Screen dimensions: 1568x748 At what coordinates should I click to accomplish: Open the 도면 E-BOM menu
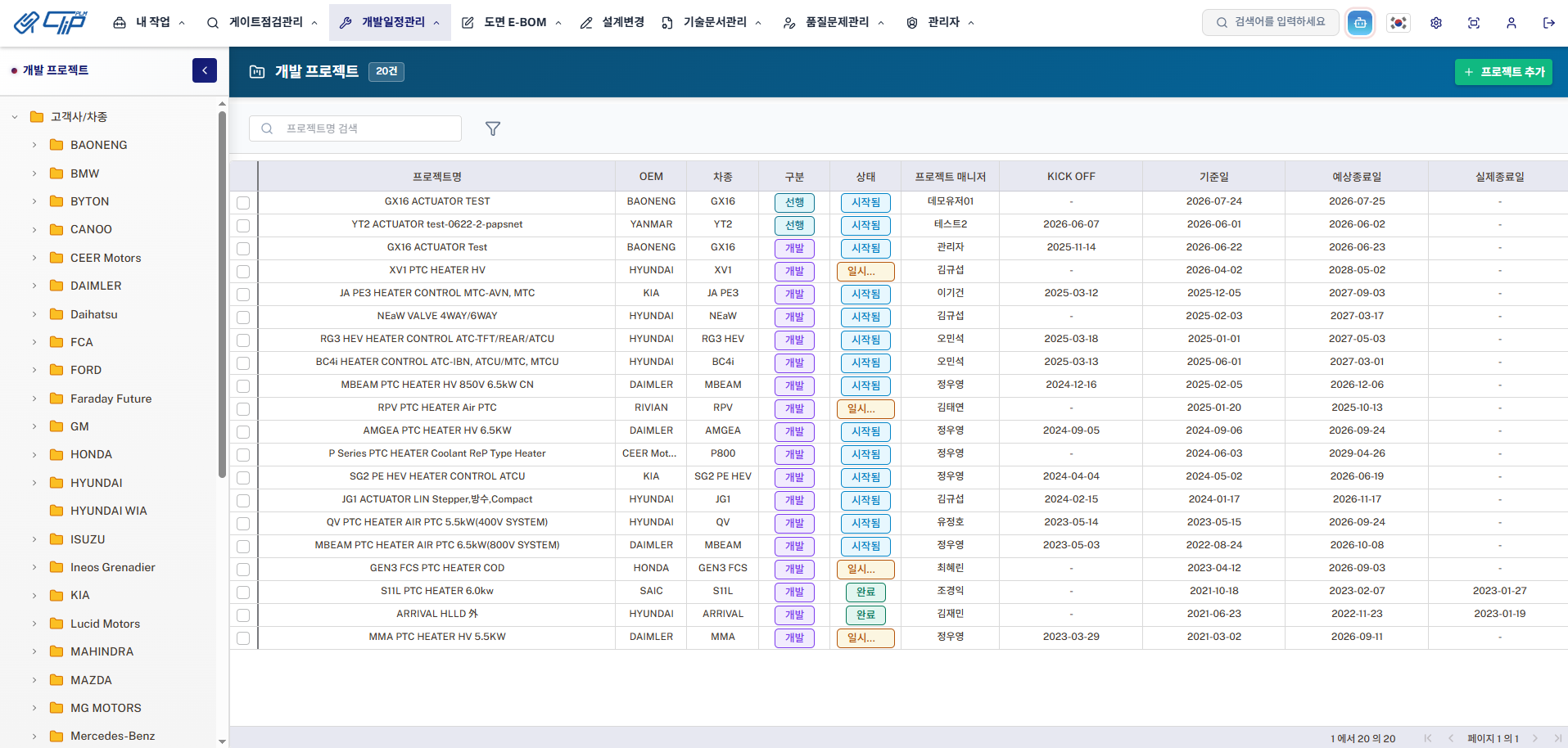tap(512, 23)
